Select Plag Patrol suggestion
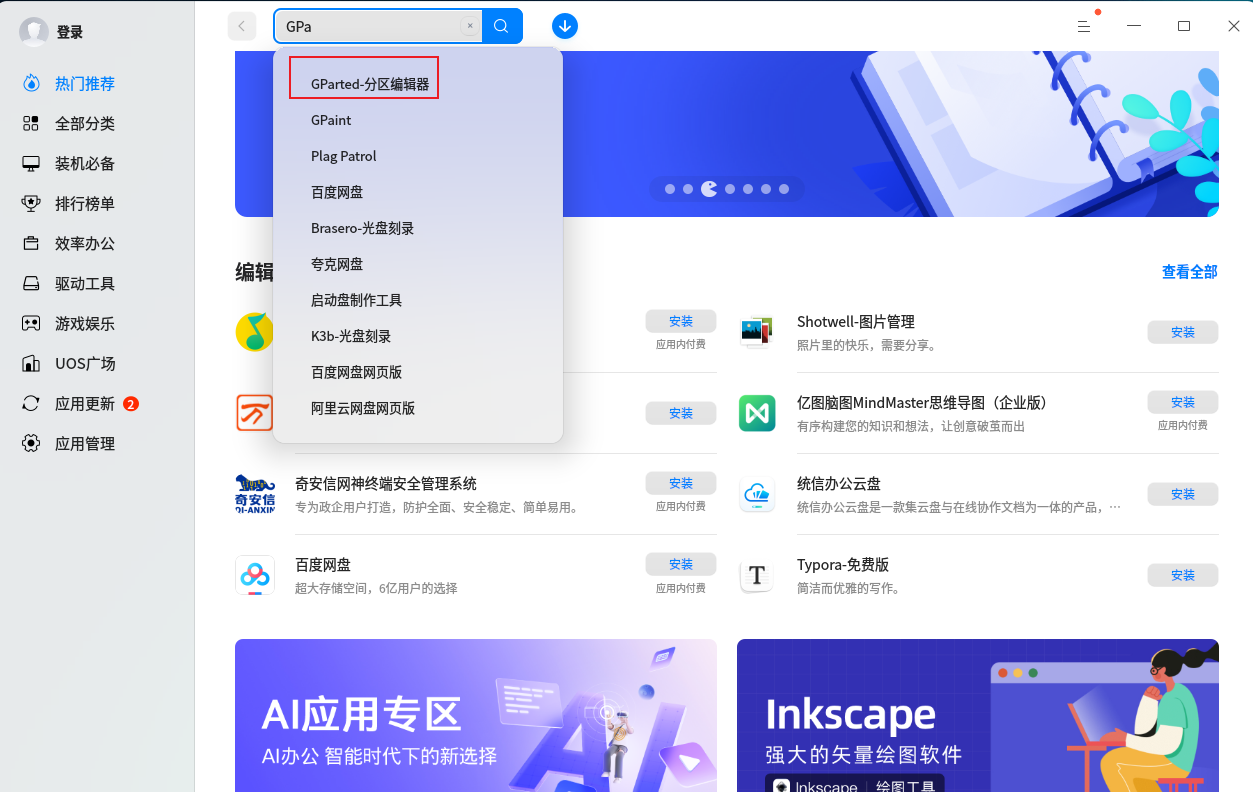 pyautogui.click(x=343, y=156)
